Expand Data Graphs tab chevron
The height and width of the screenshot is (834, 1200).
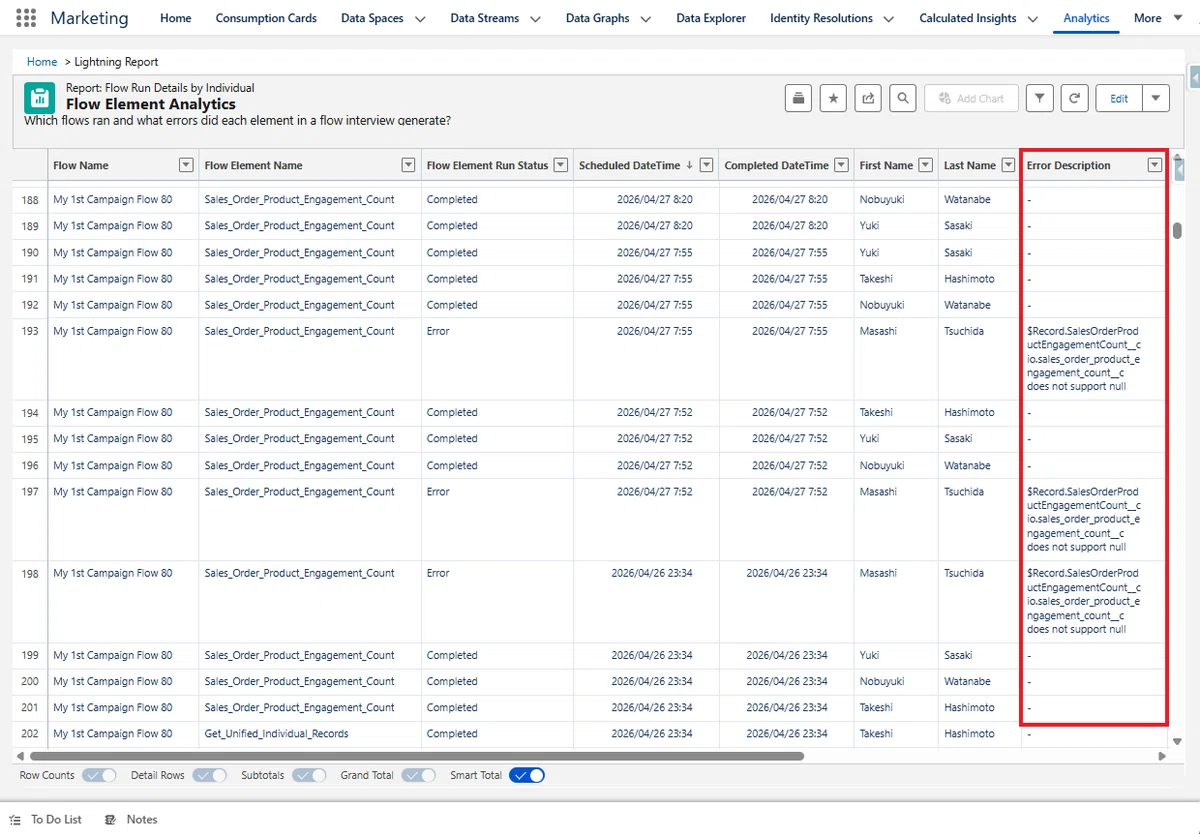(x=645, y=19)
